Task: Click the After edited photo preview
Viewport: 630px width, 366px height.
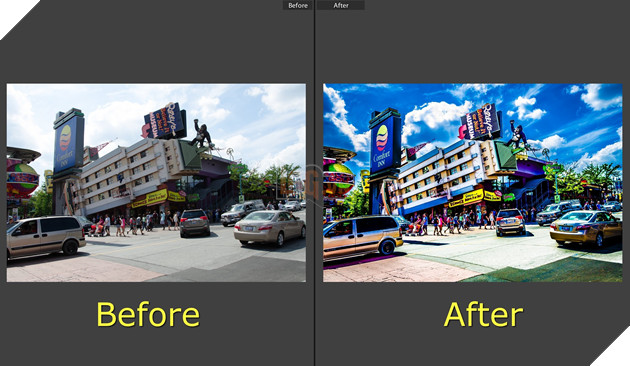Action: pos(472,183)
